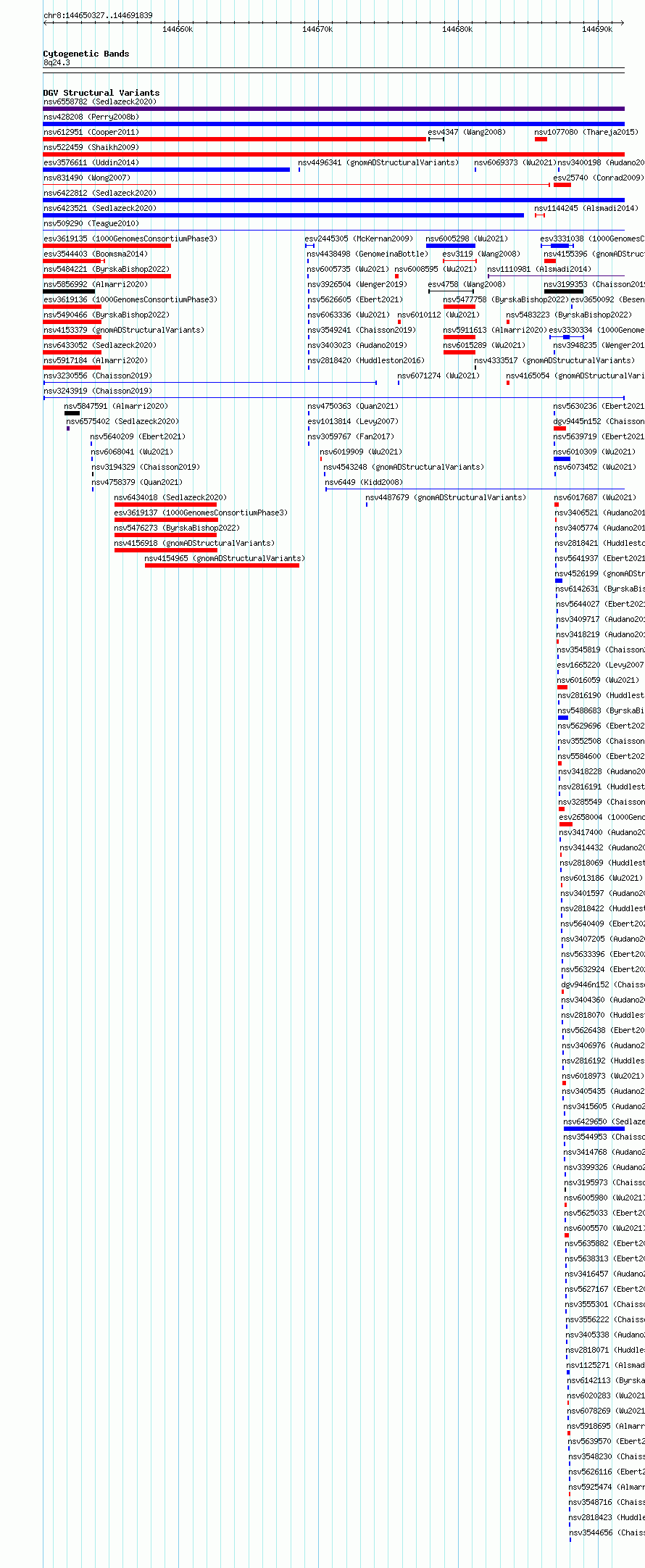This screenshot has width=645, height=1568.
Task: Click the red bar under nsv612951
Action: [235, 139]
